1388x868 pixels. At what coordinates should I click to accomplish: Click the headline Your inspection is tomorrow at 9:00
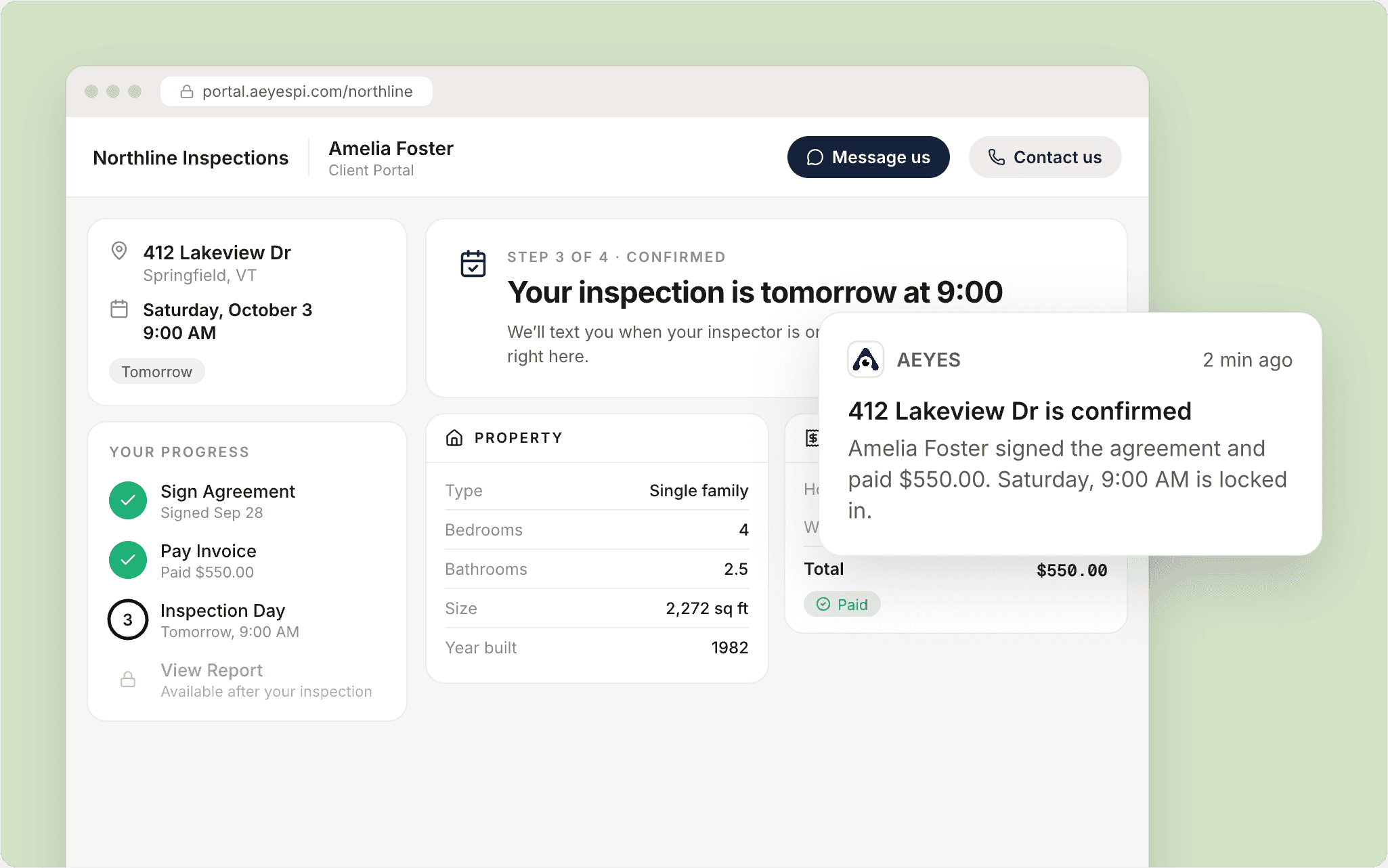(x=755, y=292)
